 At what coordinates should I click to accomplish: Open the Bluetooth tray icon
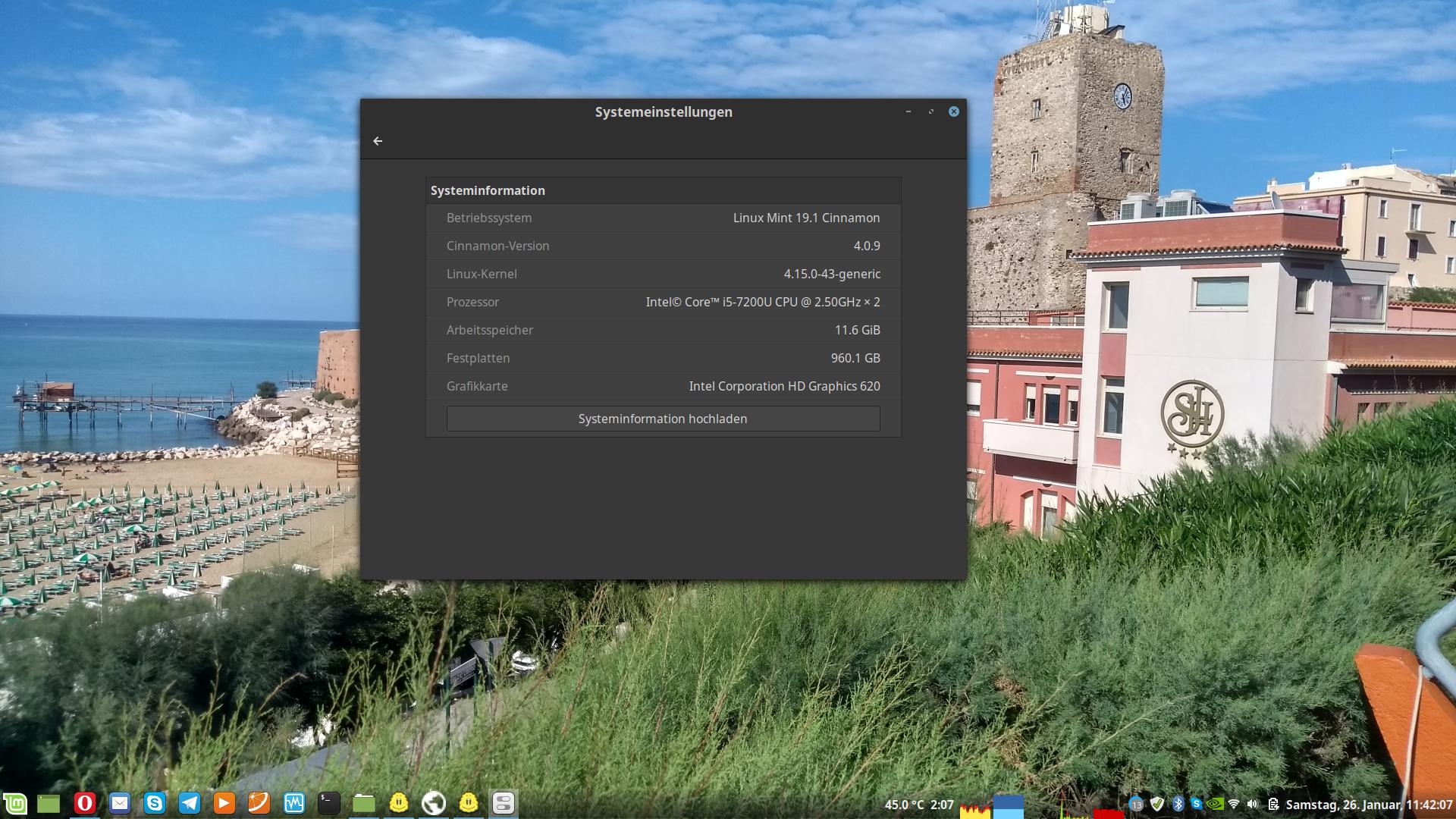(1178, 804)
